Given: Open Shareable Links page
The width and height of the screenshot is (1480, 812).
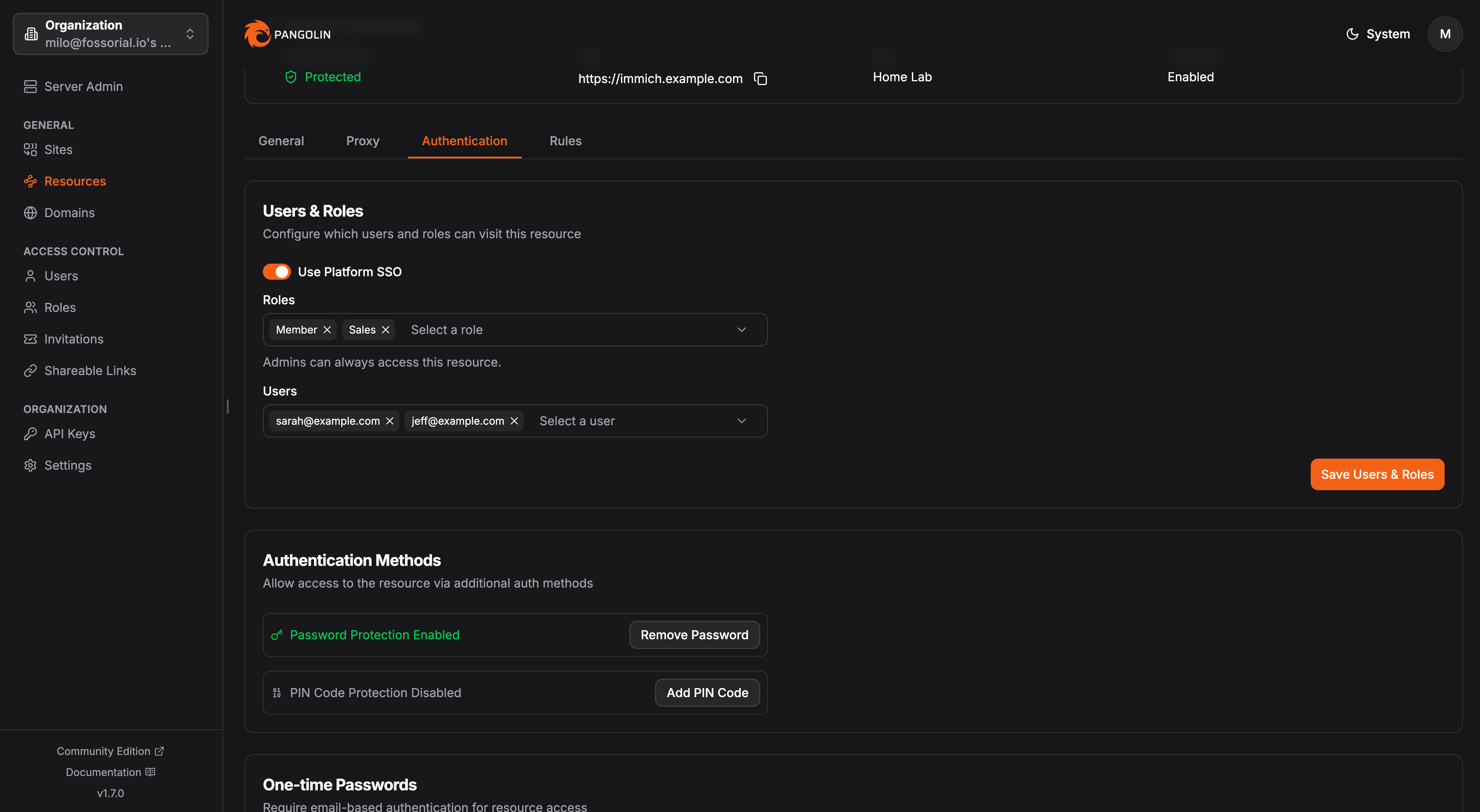Looking at the screenshot, I should 90,370.
